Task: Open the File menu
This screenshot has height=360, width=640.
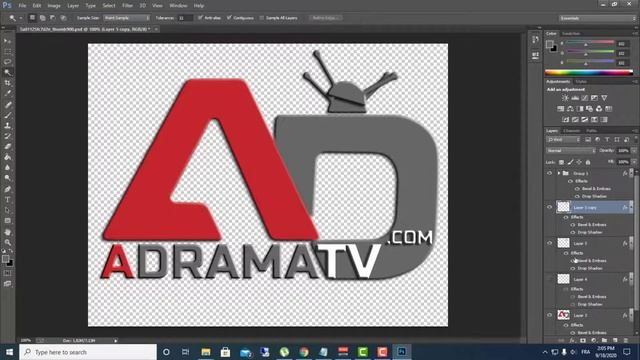Action: pyautogui.click(x=22, y=6)
